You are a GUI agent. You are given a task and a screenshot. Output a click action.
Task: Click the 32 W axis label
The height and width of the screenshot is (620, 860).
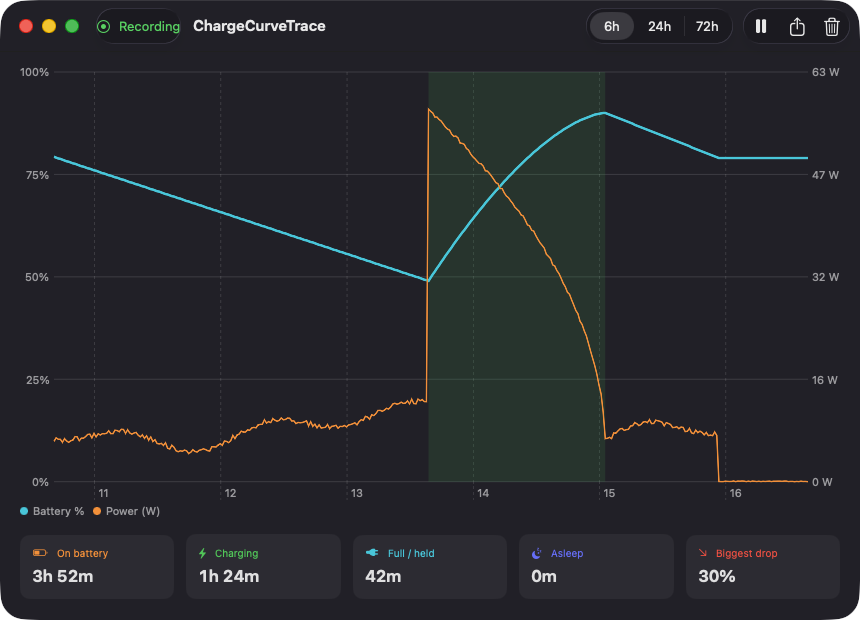[x=825, y=277]
